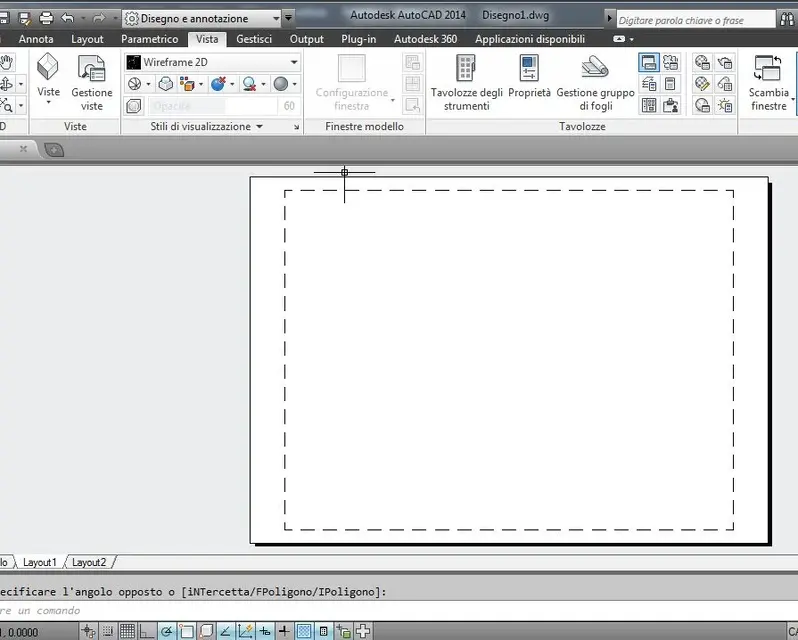Click the binoculars search icon
Screen dimensions: 798x640
tap(787, 19)
